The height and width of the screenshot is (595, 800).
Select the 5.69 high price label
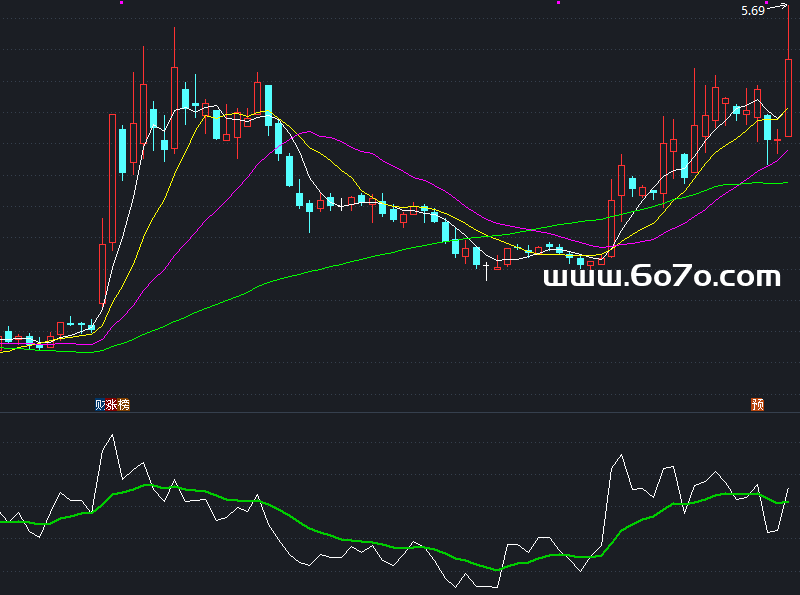[x=752, y=11]
